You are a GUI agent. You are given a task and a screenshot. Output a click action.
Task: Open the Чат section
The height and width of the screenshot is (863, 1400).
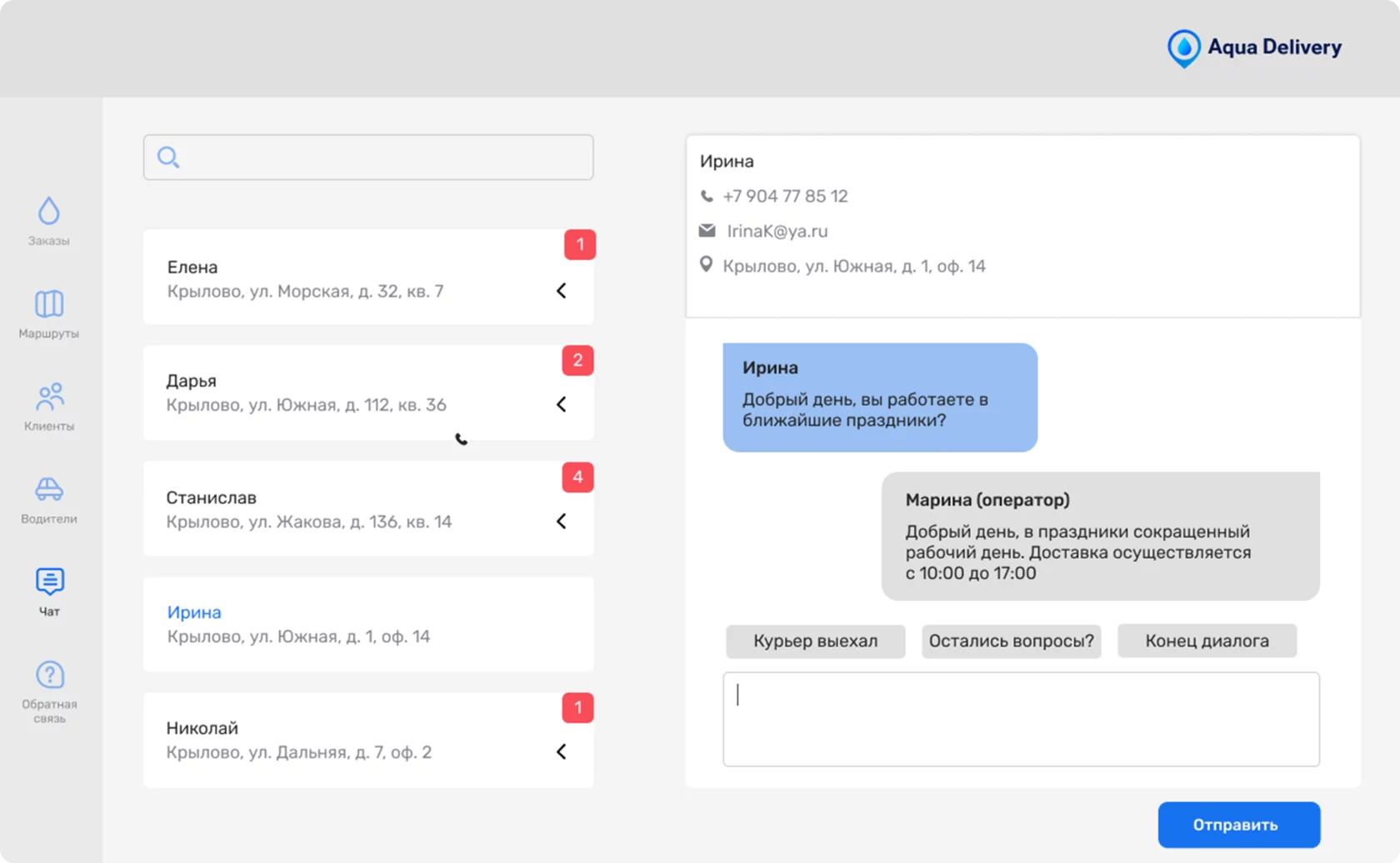pyautogui.click(x=48, y=591)
